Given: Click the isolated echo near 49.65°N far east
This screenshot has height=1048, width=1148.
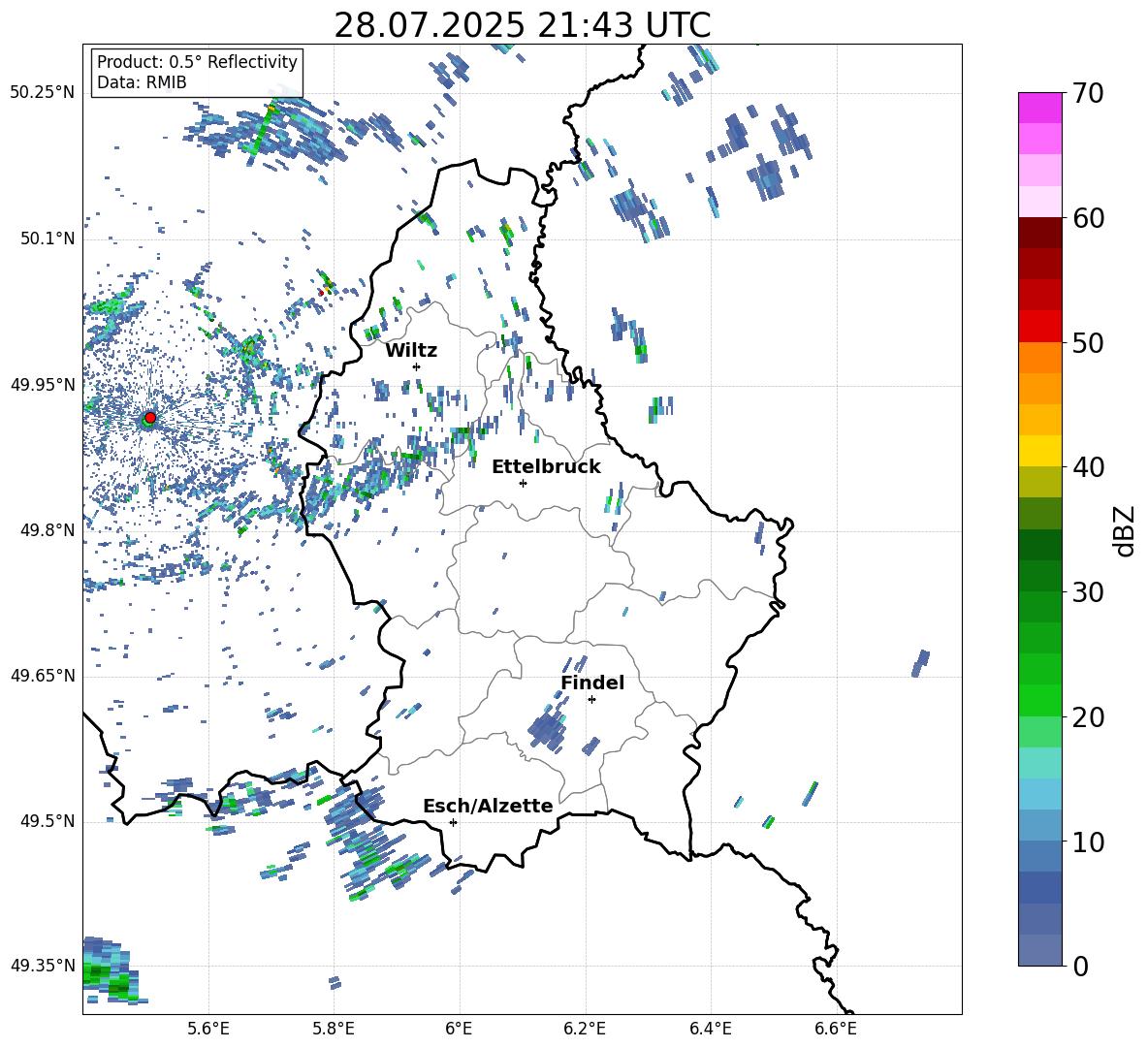Looking at the screenshot, I should point(920,663).
